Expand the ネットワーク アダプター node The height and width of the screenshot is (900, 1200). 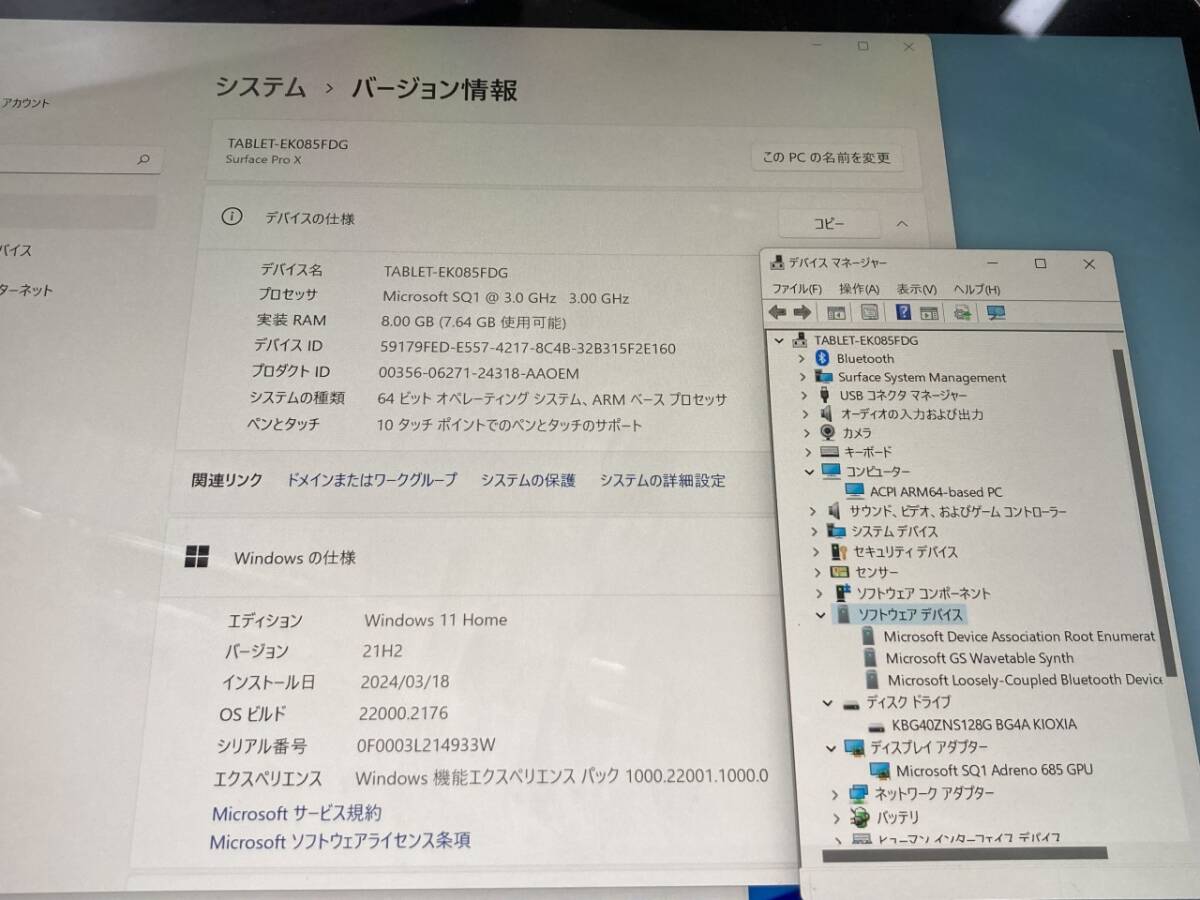click(835, 794)
